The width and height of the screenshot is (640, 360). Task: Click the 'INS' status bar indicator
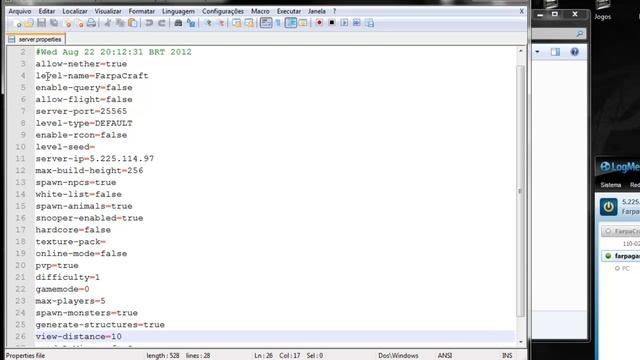(507, 356)
